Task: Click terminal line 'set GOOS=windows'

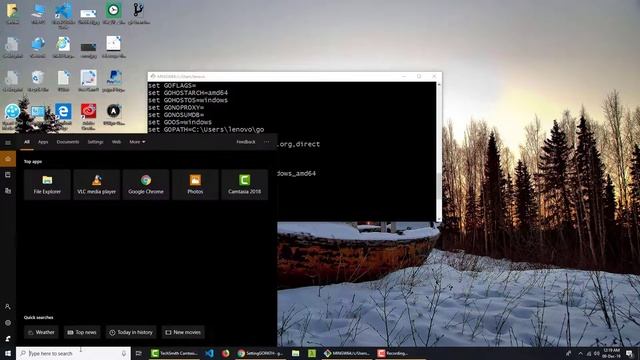Action: [180, 122]
